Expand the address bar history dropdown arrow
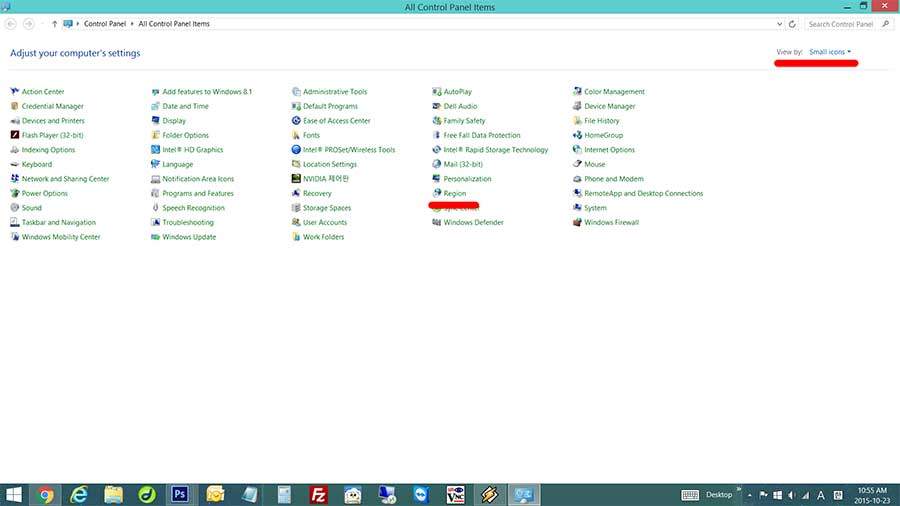The width and height of the screenshot is (900, 506). [779, 24]
